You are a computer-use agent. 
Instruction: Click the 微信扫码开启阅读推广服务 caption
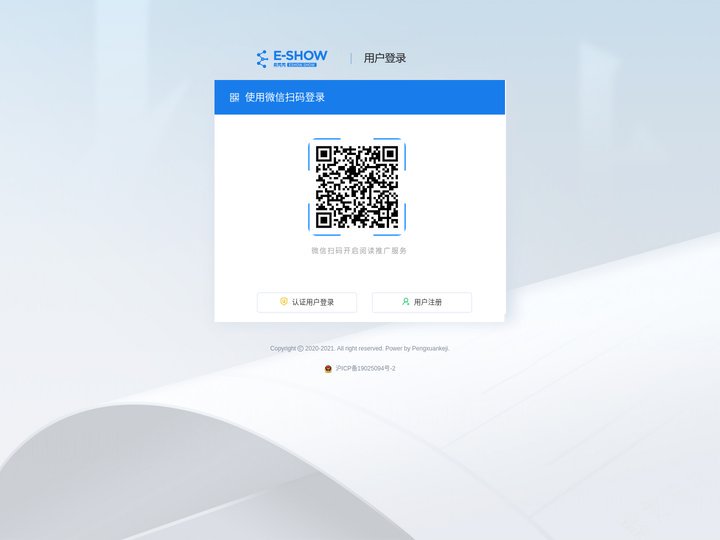pos(359,251)
